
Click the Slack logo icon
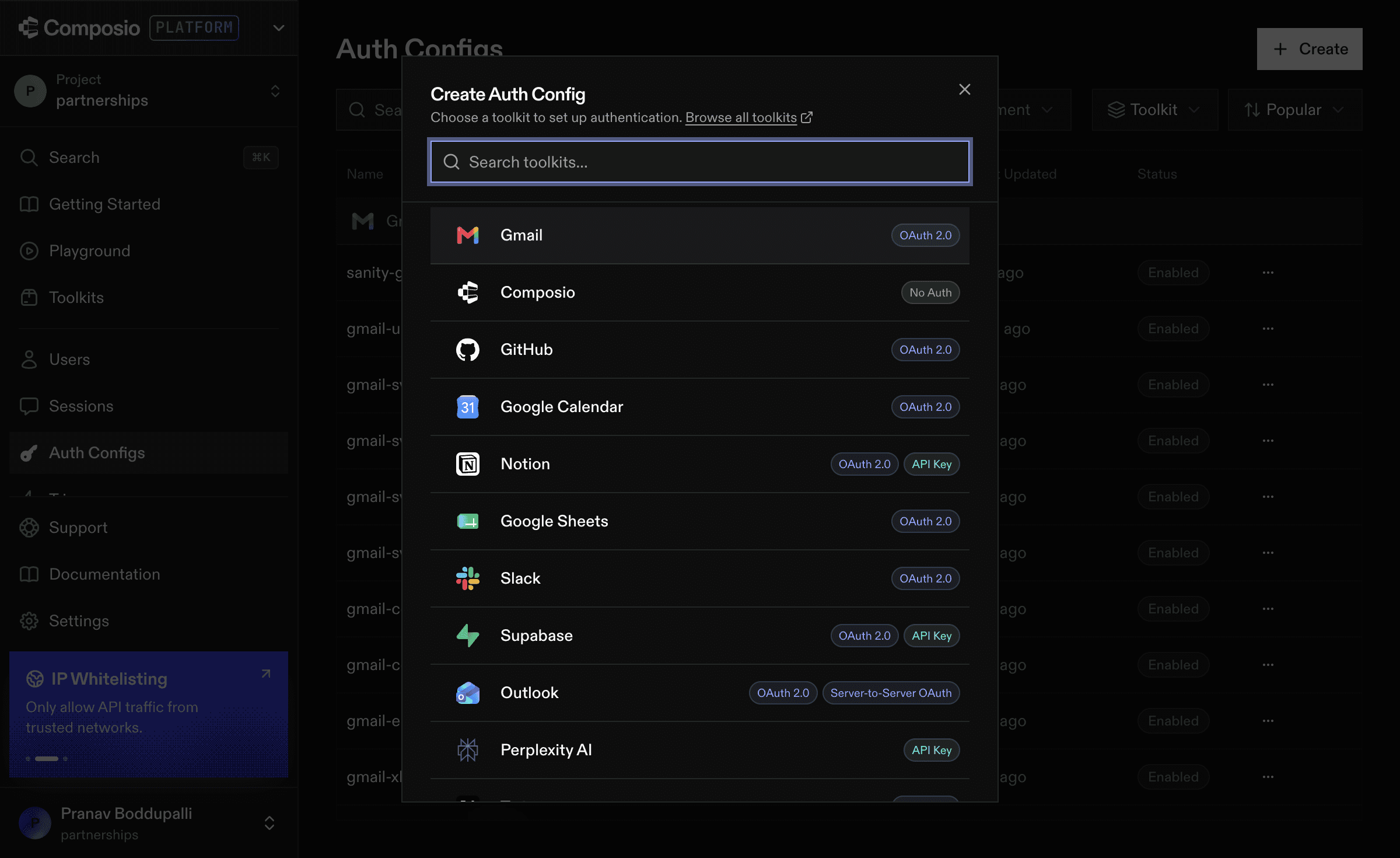467,578
